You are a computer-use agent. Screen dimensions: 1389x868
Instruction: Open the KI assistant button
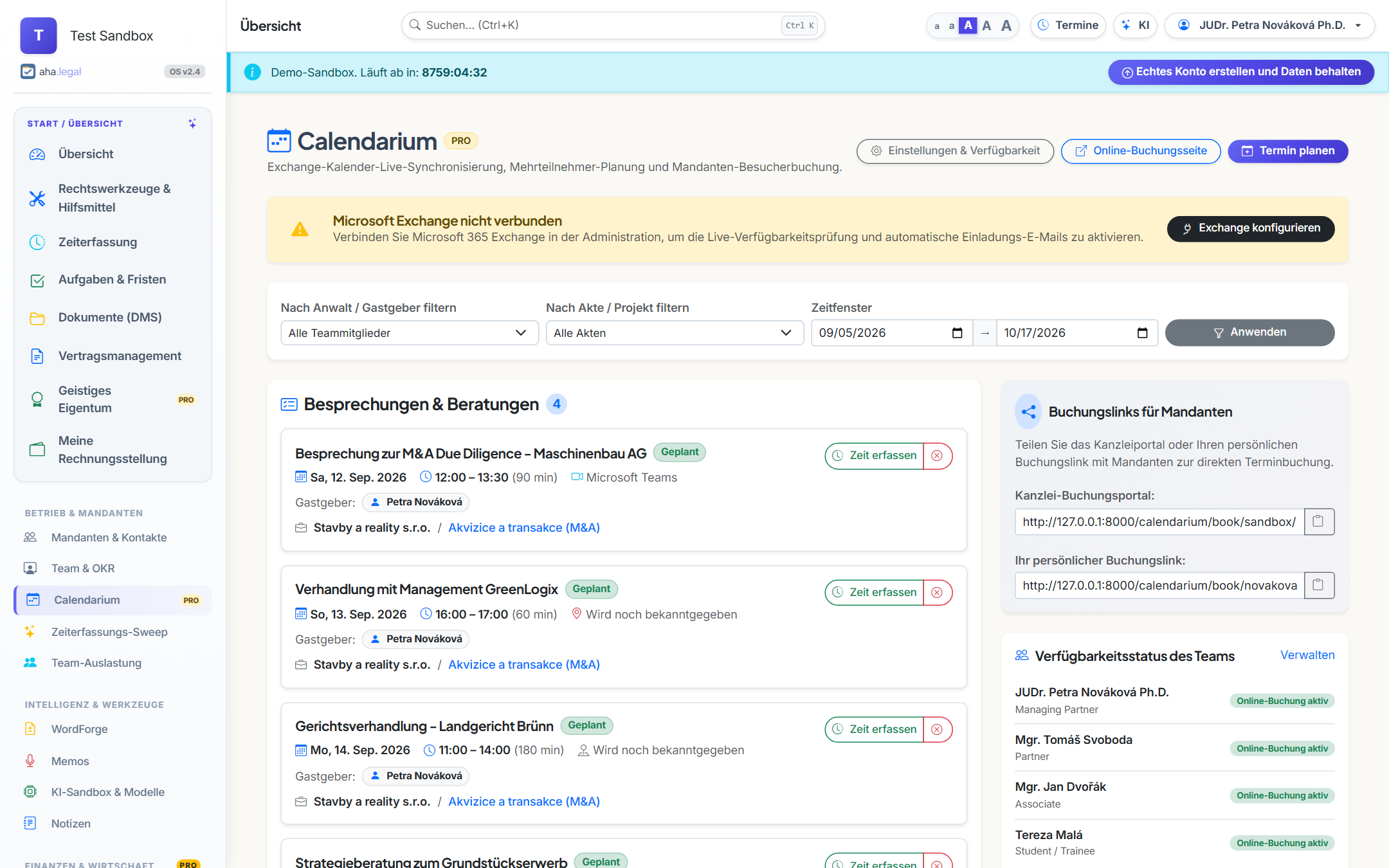click(1136, 25)
